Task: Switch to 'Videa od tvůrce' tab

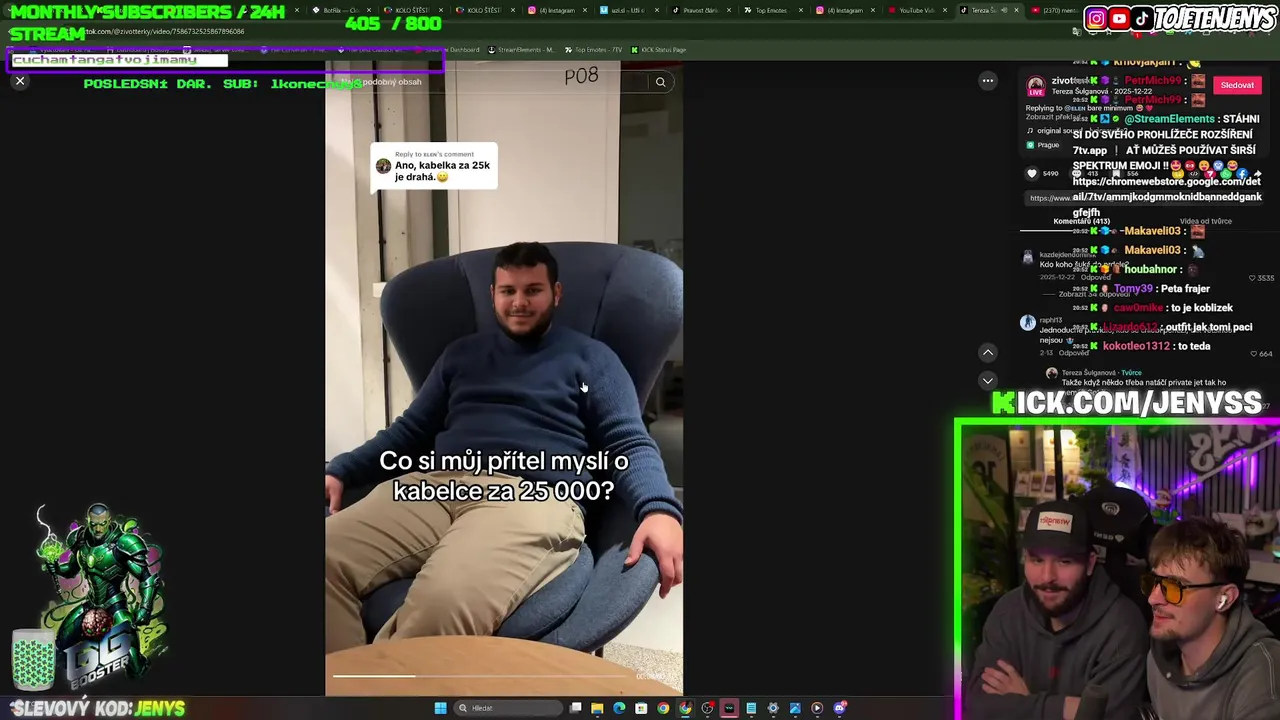Action: (x=1206, y=221)
